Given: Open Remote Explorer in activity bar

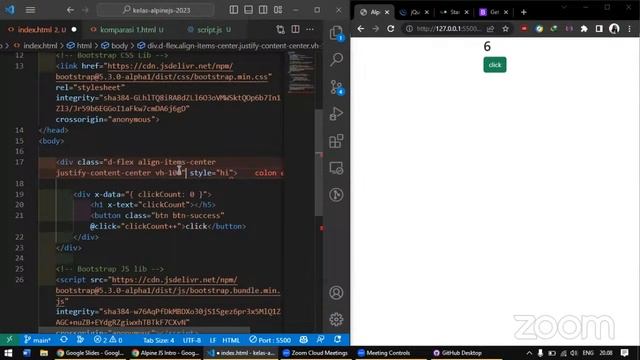Looking at the screenshot, I should tap(336, 168).
